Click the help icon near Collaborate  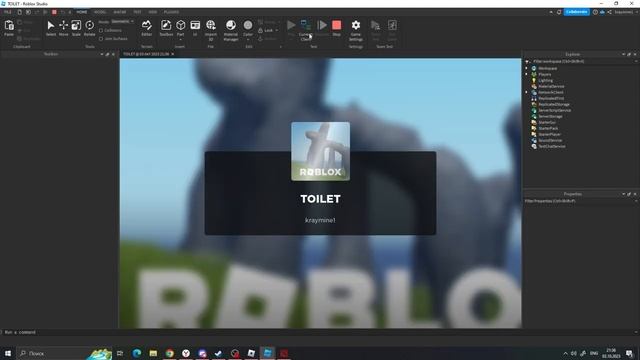click(595, 12)
